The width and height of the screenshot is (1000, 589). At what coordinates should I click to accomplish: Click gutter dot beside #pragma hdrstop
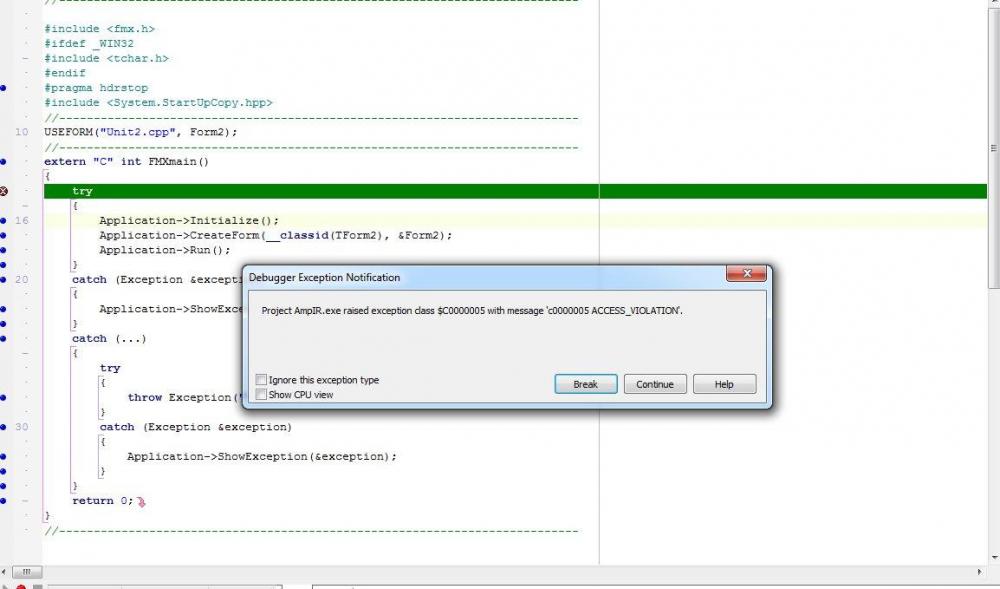point(3,88)
